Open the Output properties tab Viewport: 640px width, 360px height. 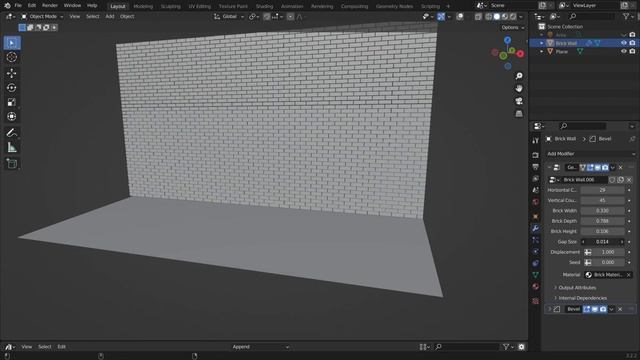tap(535, 167)
